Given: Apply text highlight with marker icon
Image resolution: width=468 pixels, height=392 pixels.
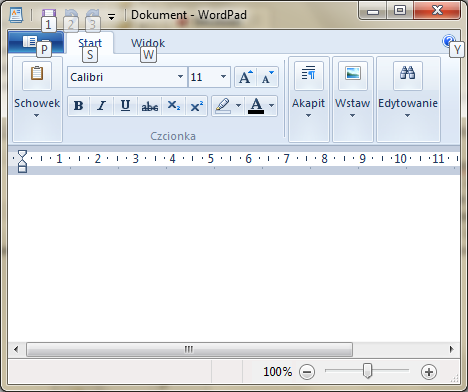Looking at the screenshot, I should [223, 106].
